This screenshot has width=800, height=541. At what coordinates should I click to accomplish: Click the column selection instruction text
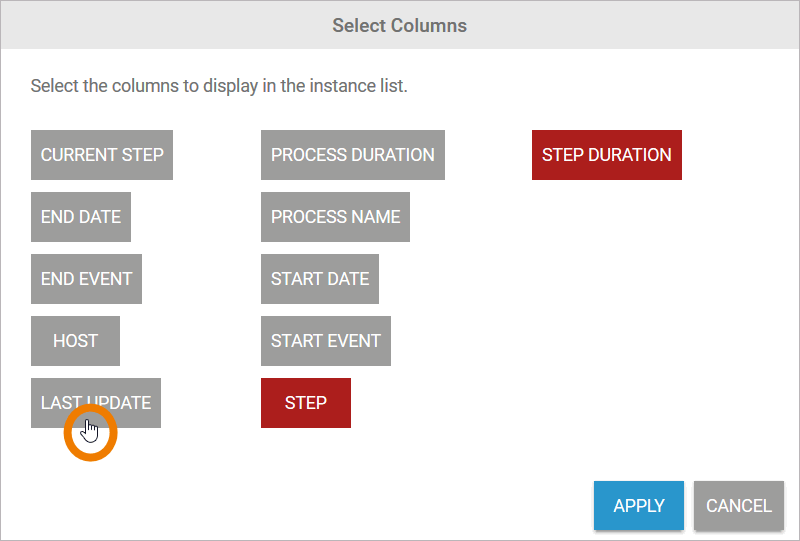(x=219, y=86)
